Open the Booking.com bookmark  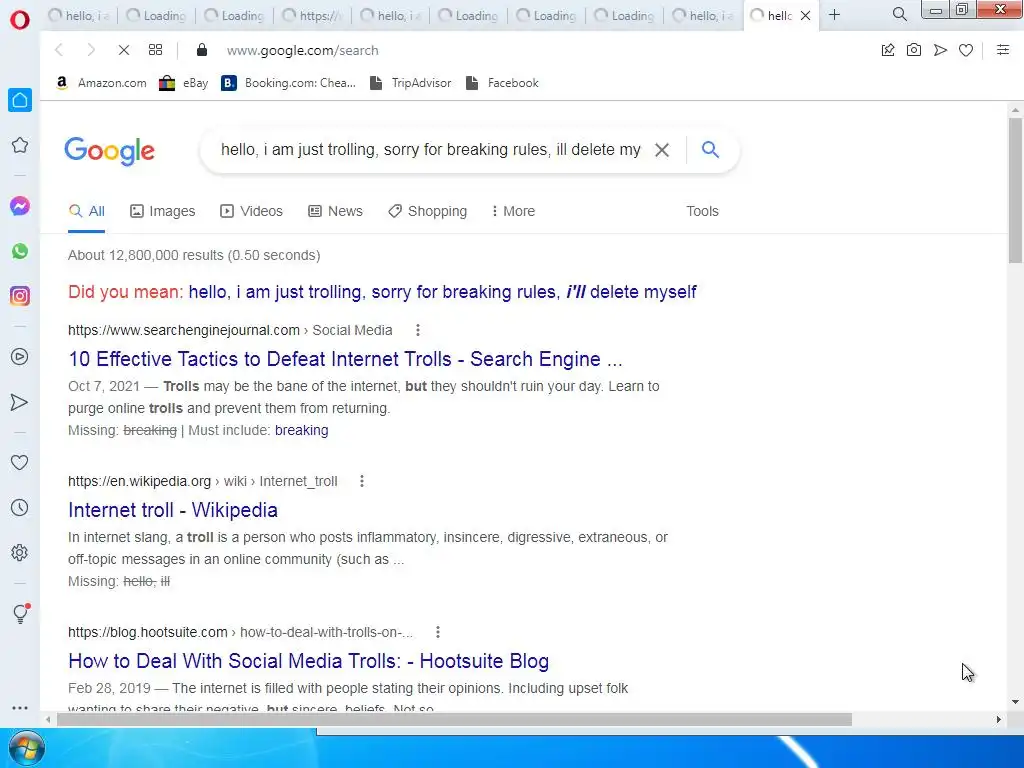[x=289, y=83]
